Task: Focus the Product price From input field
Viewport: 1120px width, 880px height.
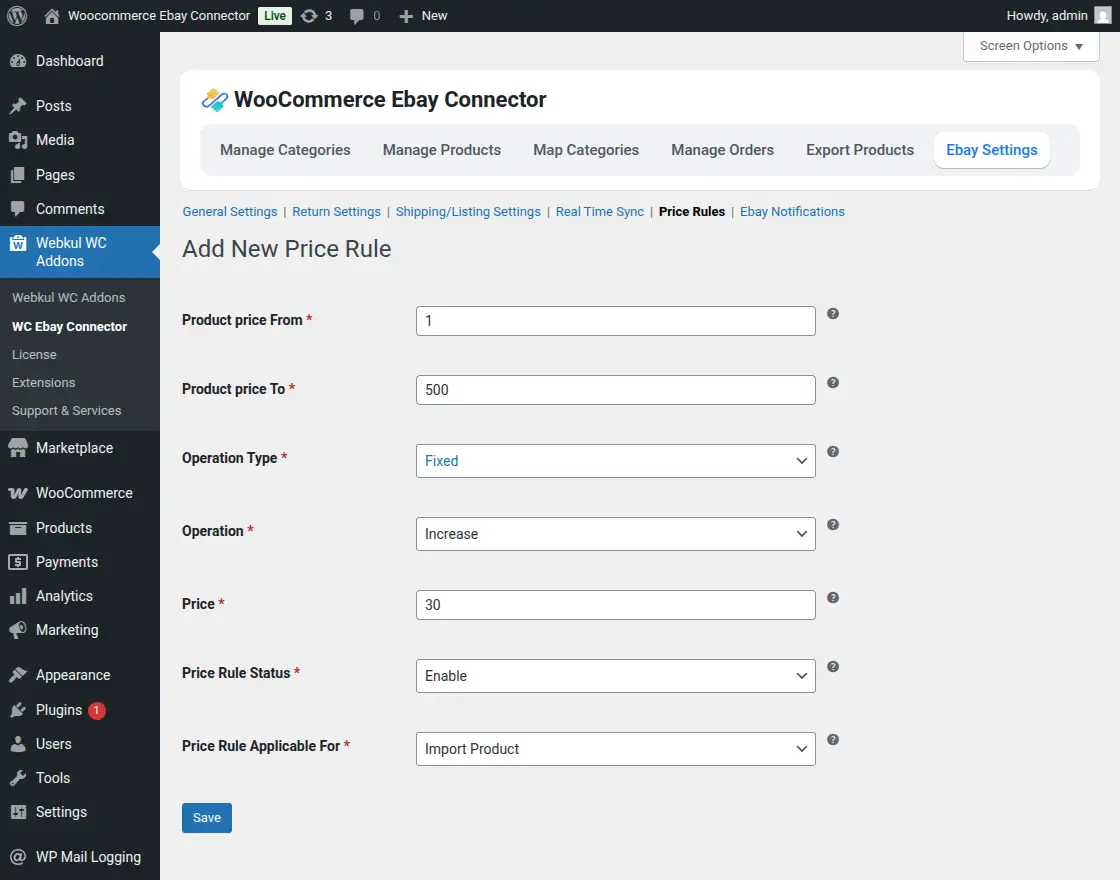Action: (616, 321)
